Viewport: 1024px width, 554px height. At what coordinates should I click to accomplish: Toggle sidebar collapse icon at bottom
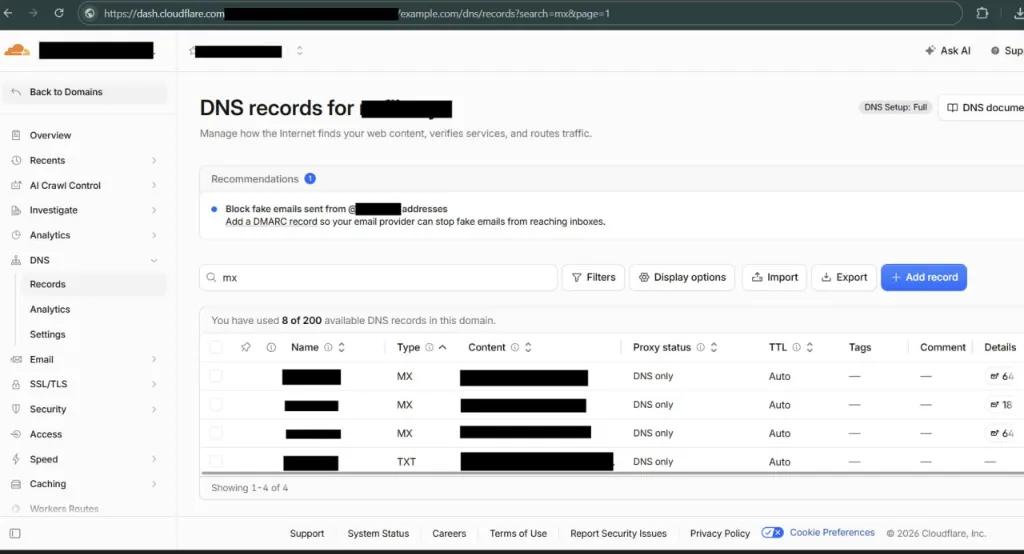15,534
